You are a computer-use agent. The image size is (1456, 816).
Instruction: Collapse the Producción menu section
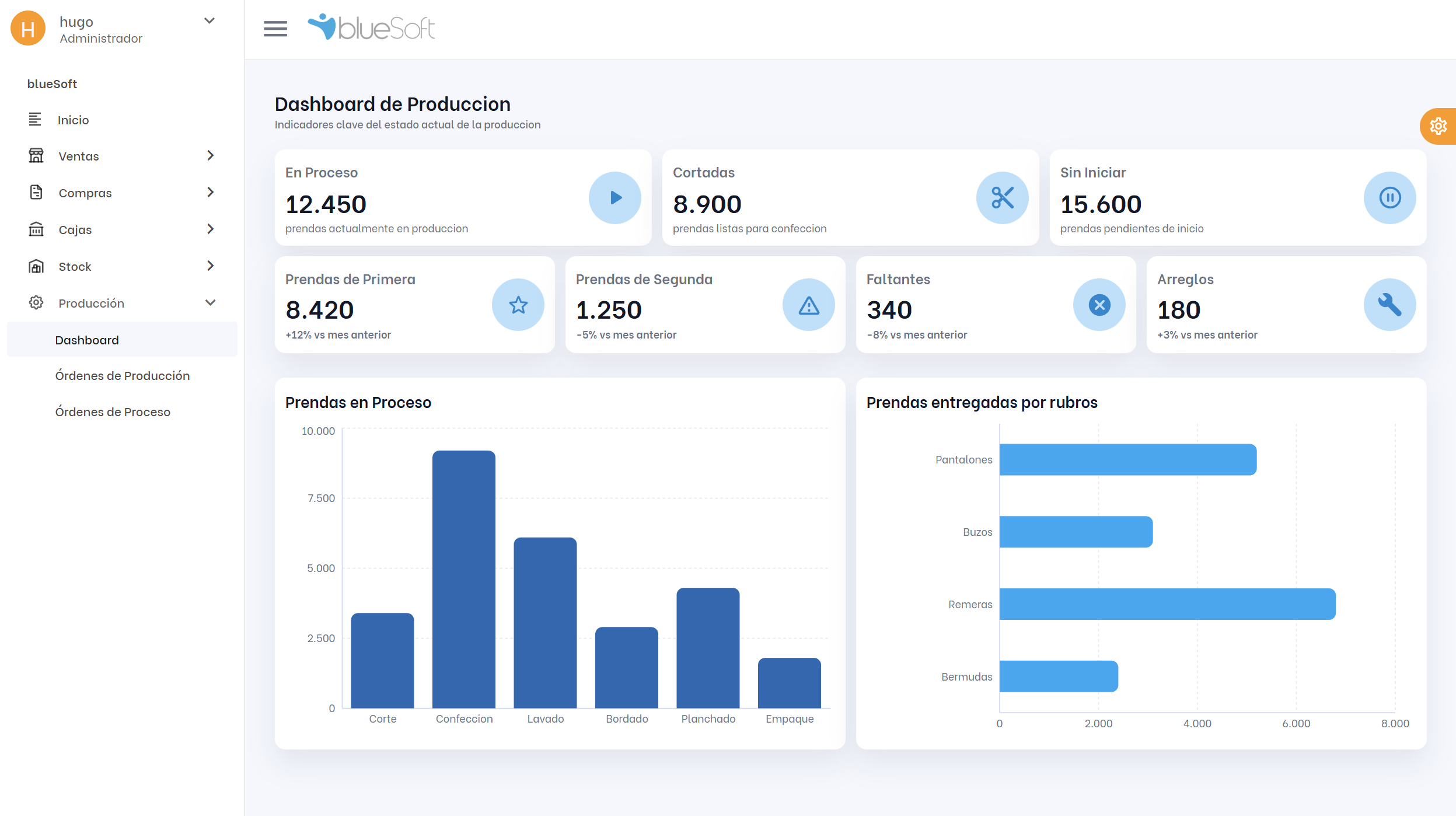(211, 303)
